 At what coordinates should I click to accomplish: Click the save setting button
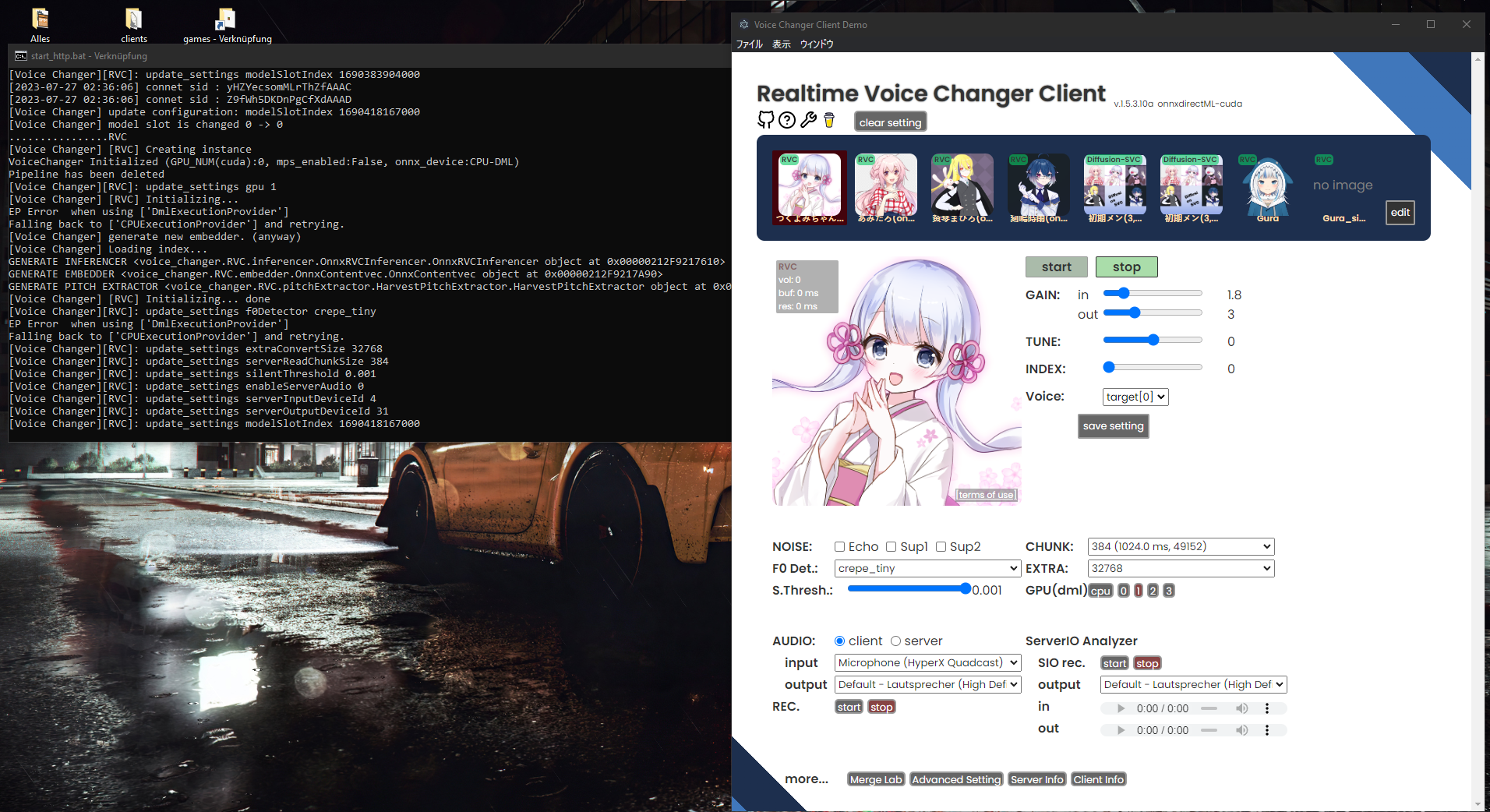tap(1113, 426)
